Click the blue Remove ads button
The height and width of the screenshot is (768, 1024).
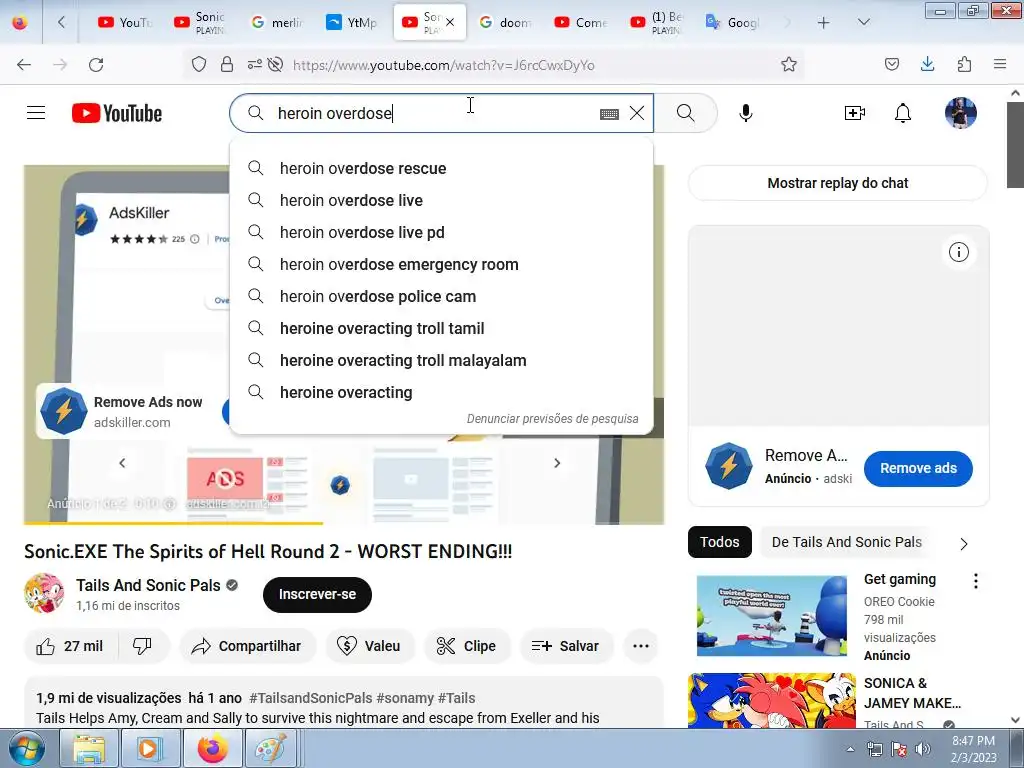(x=918, y=468)
